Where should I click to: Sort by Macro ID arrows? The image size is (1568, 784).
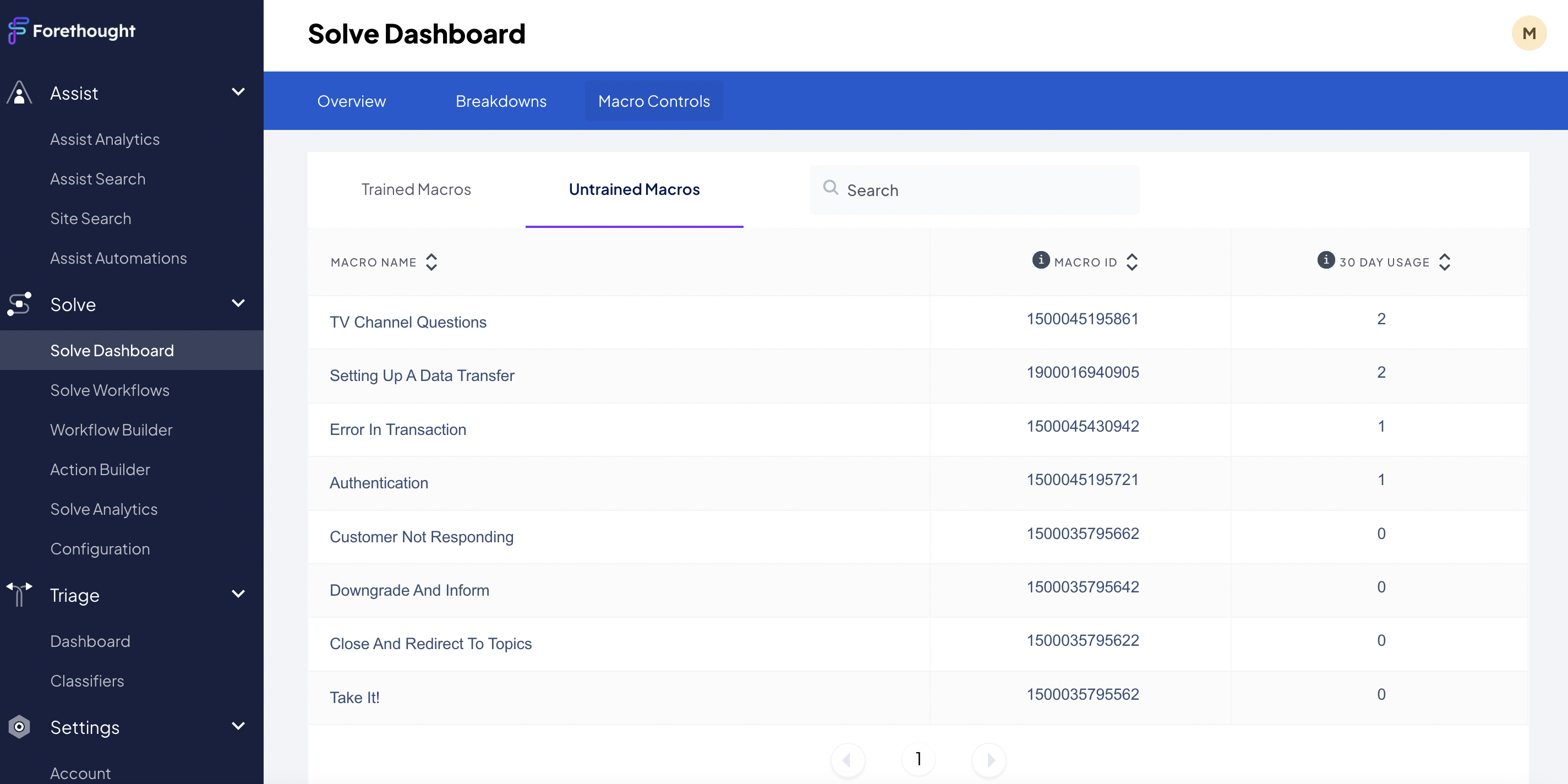click(1132, 263)
